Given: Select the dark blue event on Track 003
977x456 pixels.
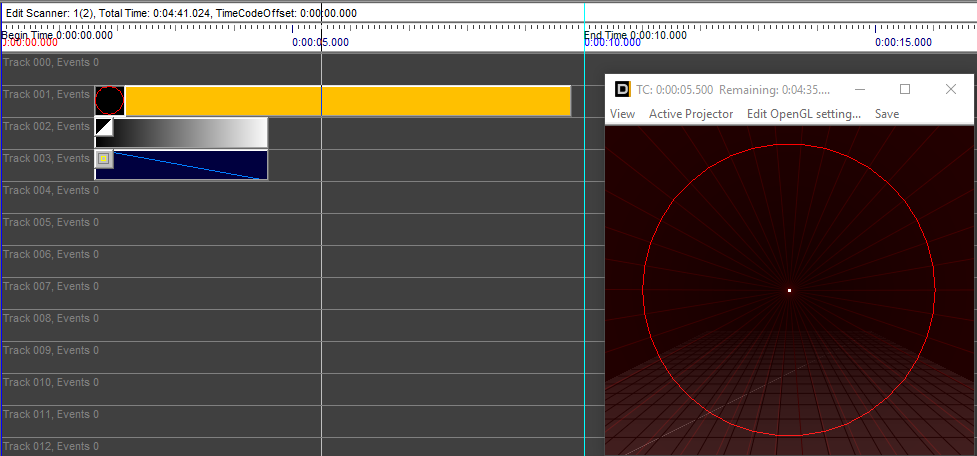Looking at the screenshot, I should (190, 165).
